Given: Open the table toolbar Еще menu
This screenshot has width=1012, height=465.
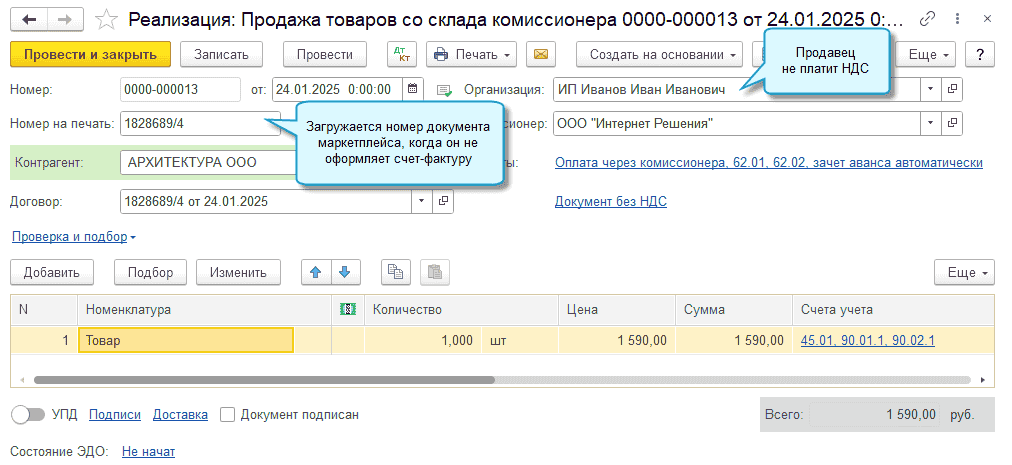Looking at the screenshot, I should coord(965,272).
